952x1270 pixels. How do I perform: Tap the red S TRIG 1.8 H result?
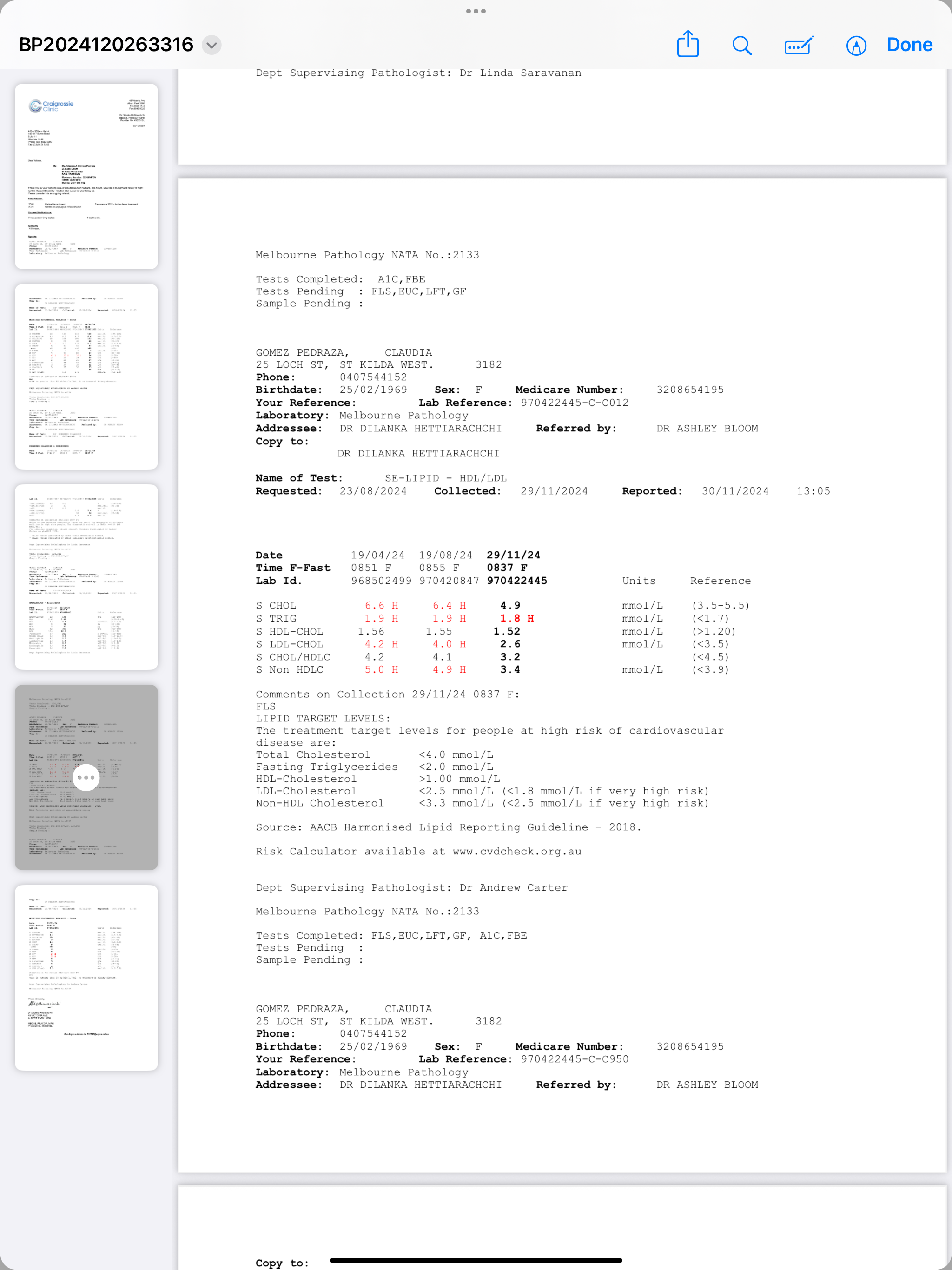pos(516,618)
